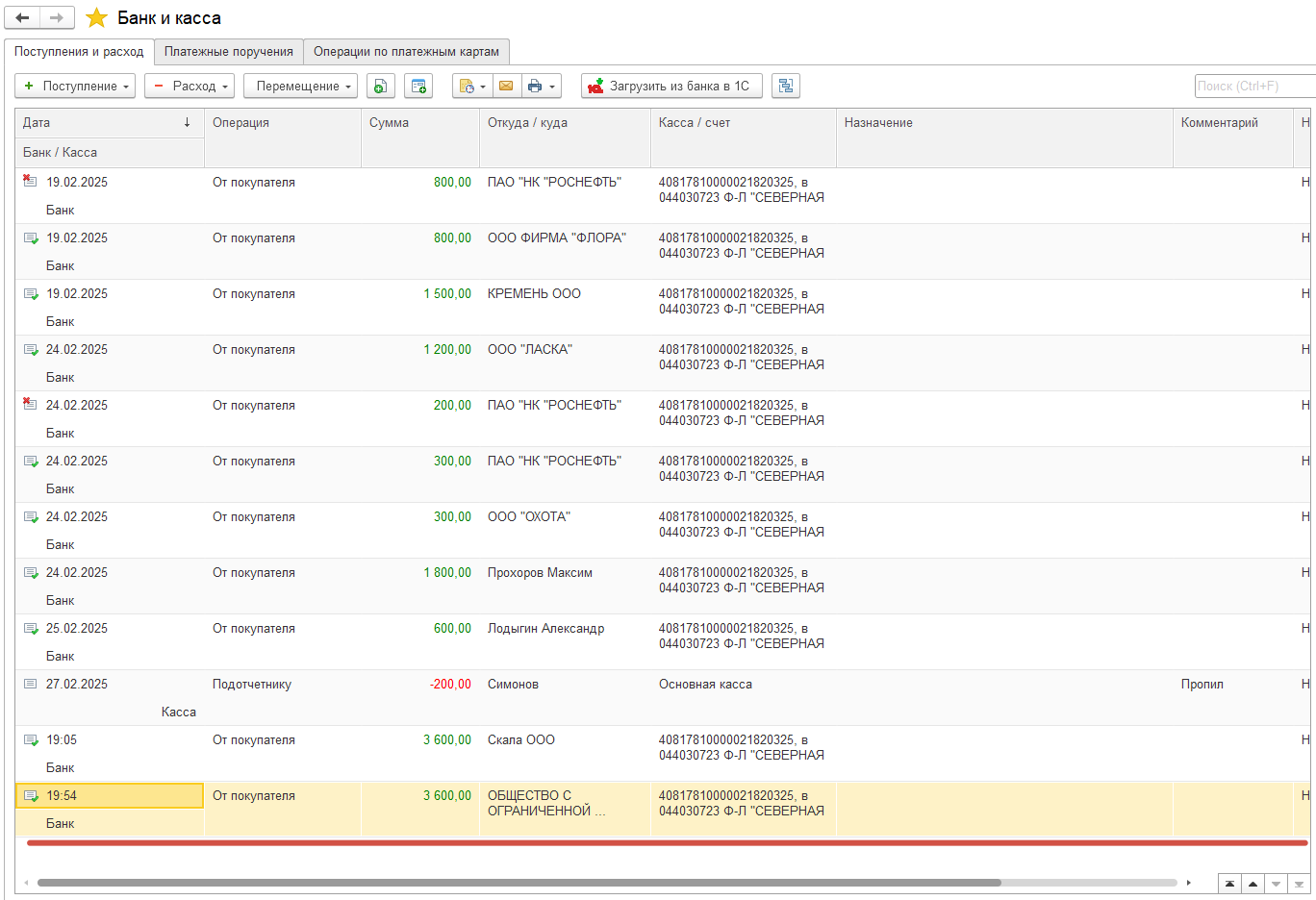Go back with the left arrow button
Image resolution: width=1316 pixels, height=900 pixels.
point(23,17)
